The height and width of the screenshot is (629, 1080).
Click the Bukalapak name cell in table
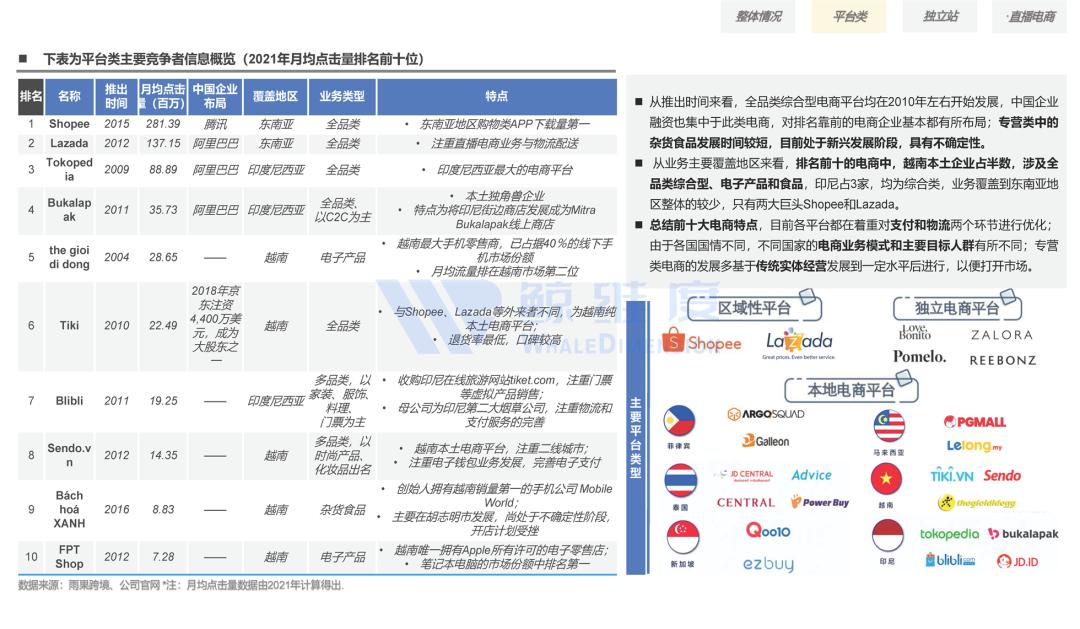coord(69,209)
